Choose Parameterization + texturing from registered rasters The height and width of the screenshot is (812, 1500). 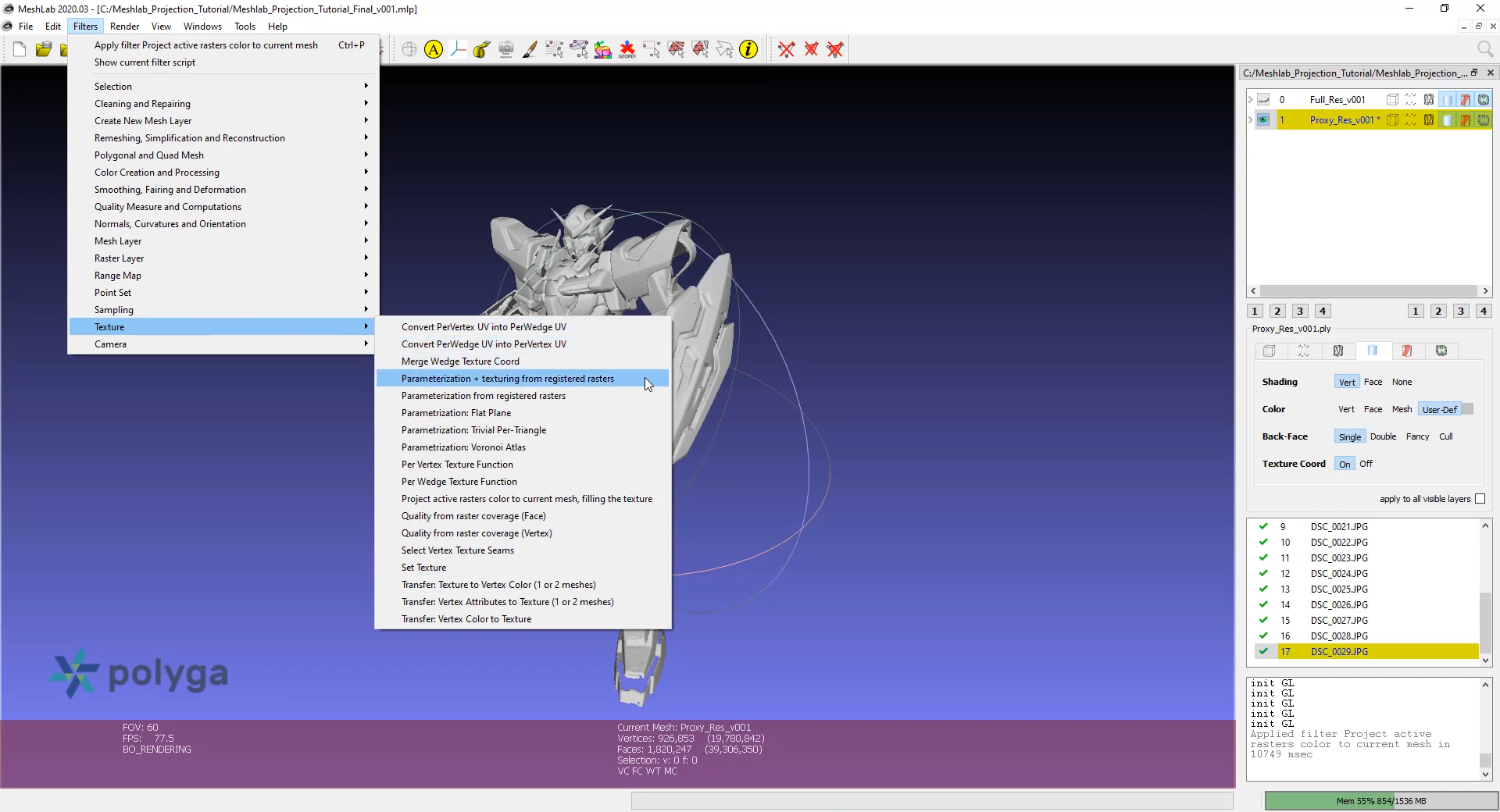pos(523,378)
